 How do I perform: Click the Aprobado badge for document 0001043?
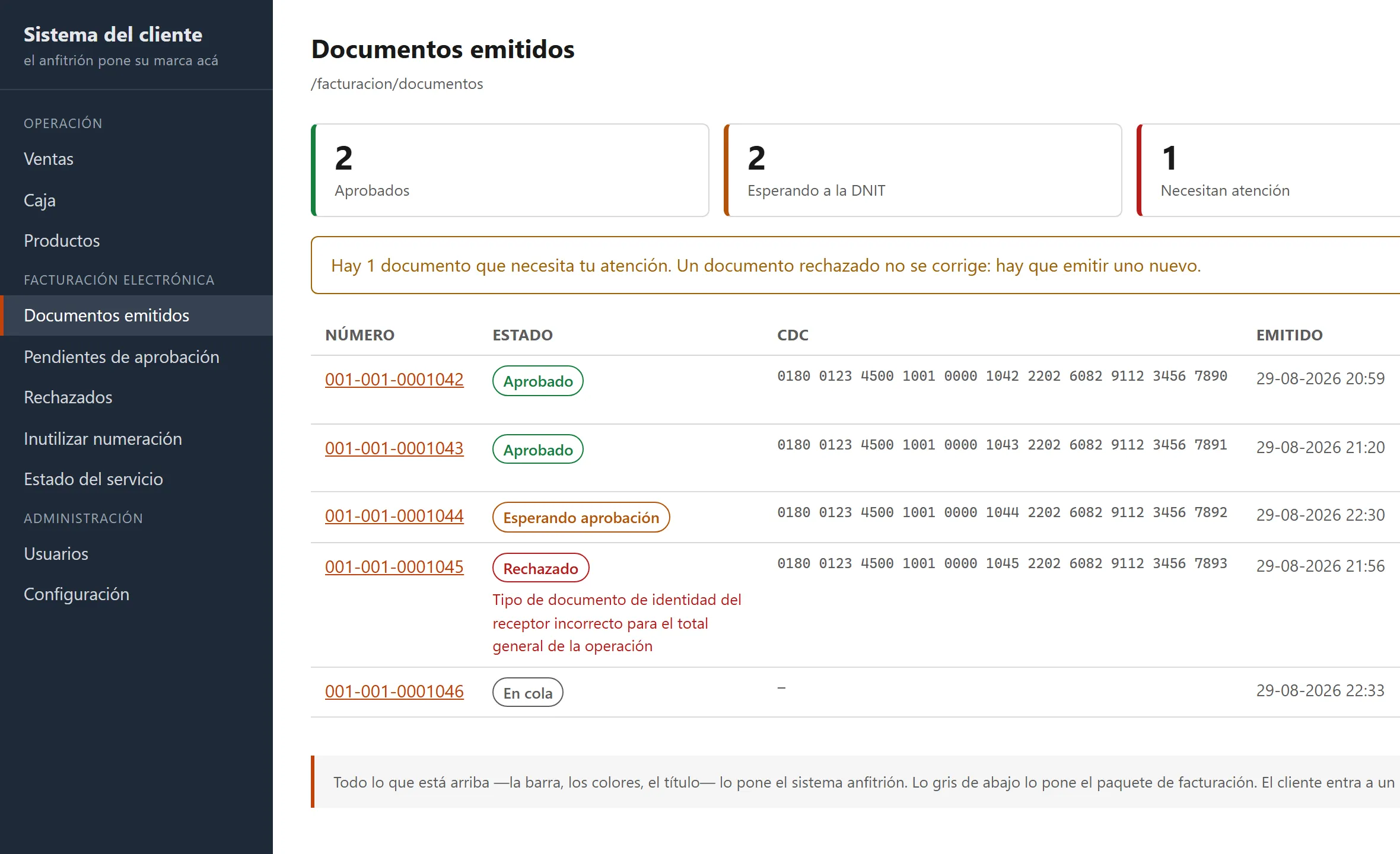(538, 450)
